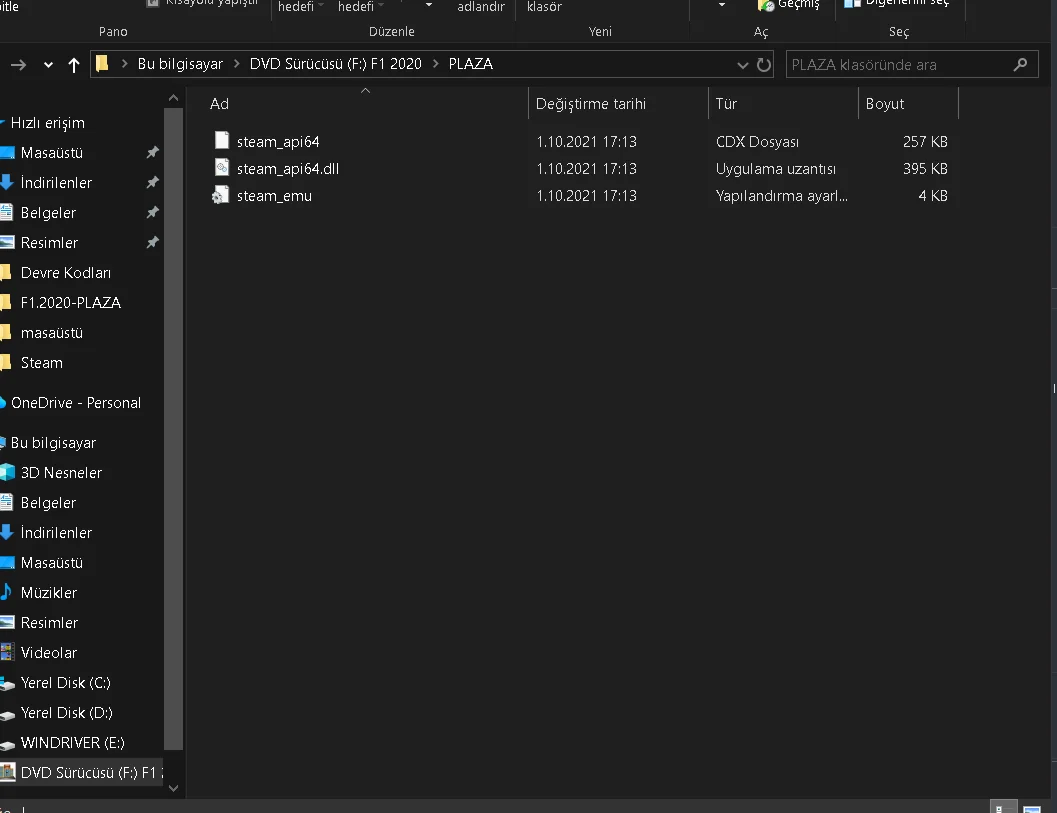Click chevron after Bu bilgisayar in path
This screenshot has width=1057, height=813.
tap(237, 63)
